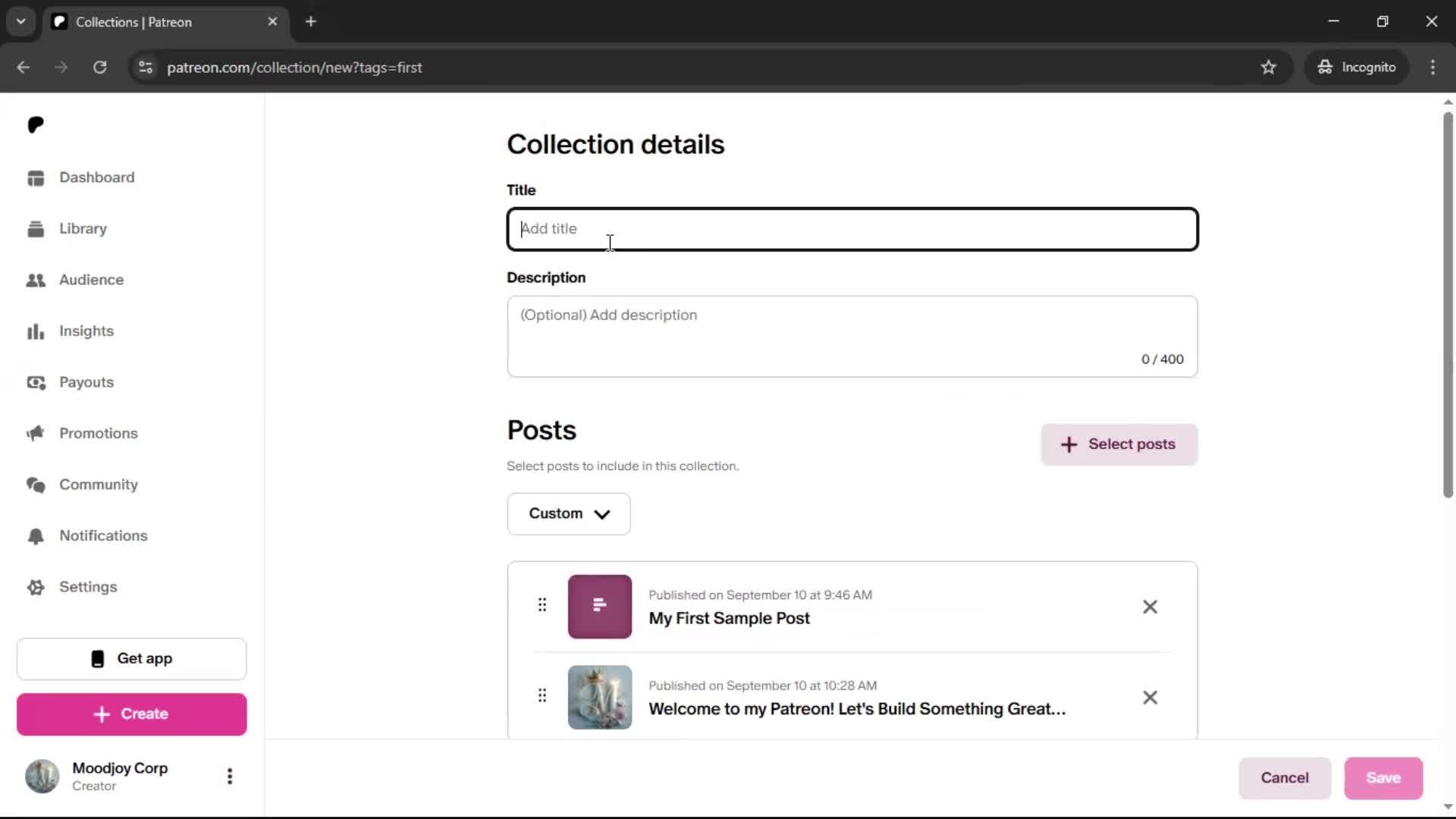Click drag handle of My First Sample Post

542,605
